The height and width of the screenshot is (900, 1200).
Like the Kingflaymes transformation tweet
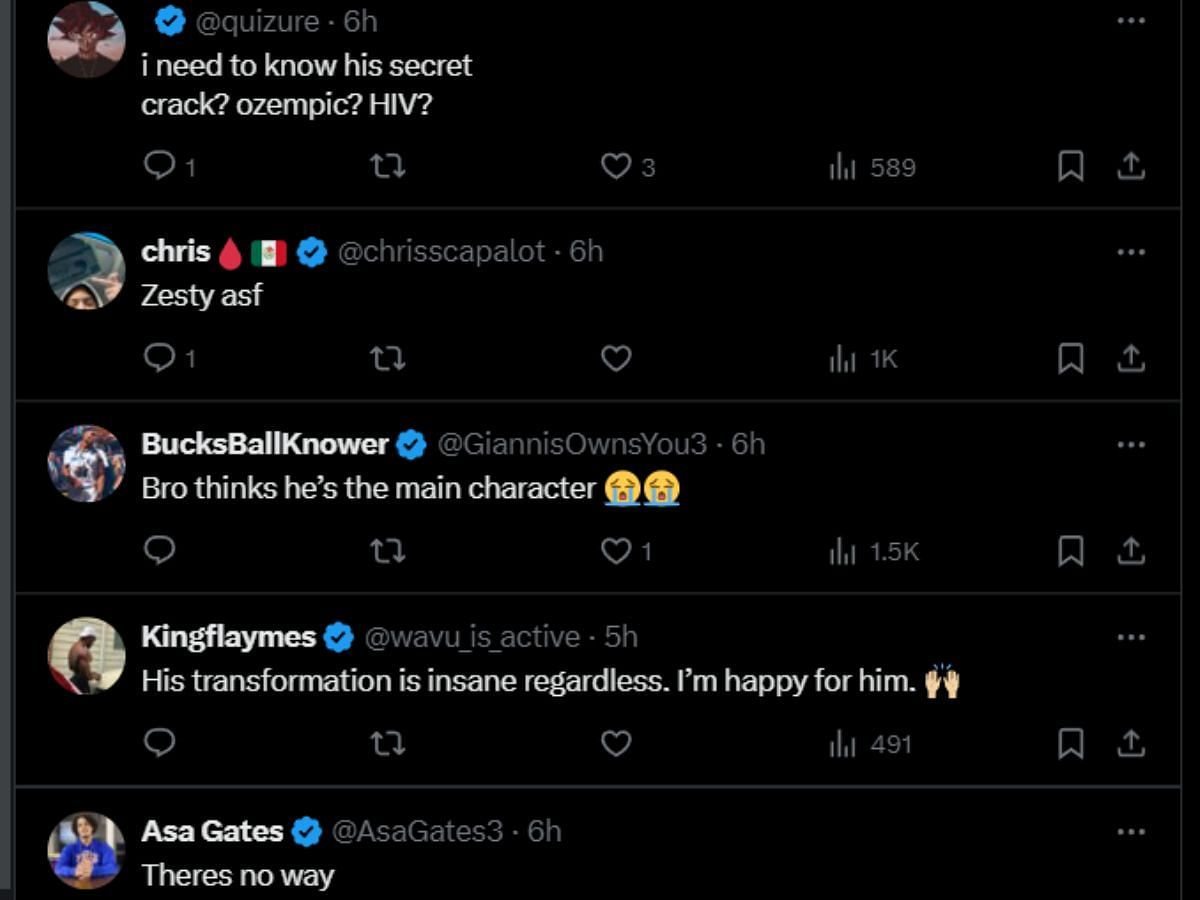(616, 743)
